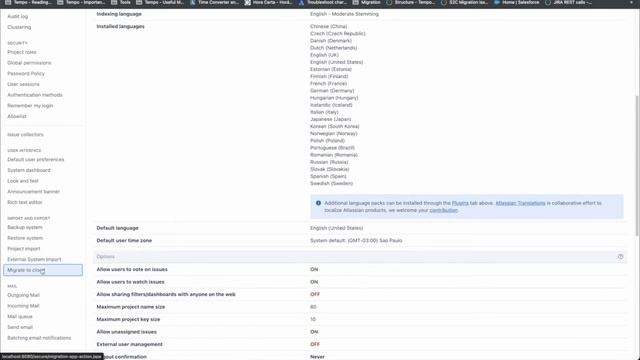Select 'Portuguese (Brazil)' in installed languages
This screenshot has width=640, height=360.
332,148
